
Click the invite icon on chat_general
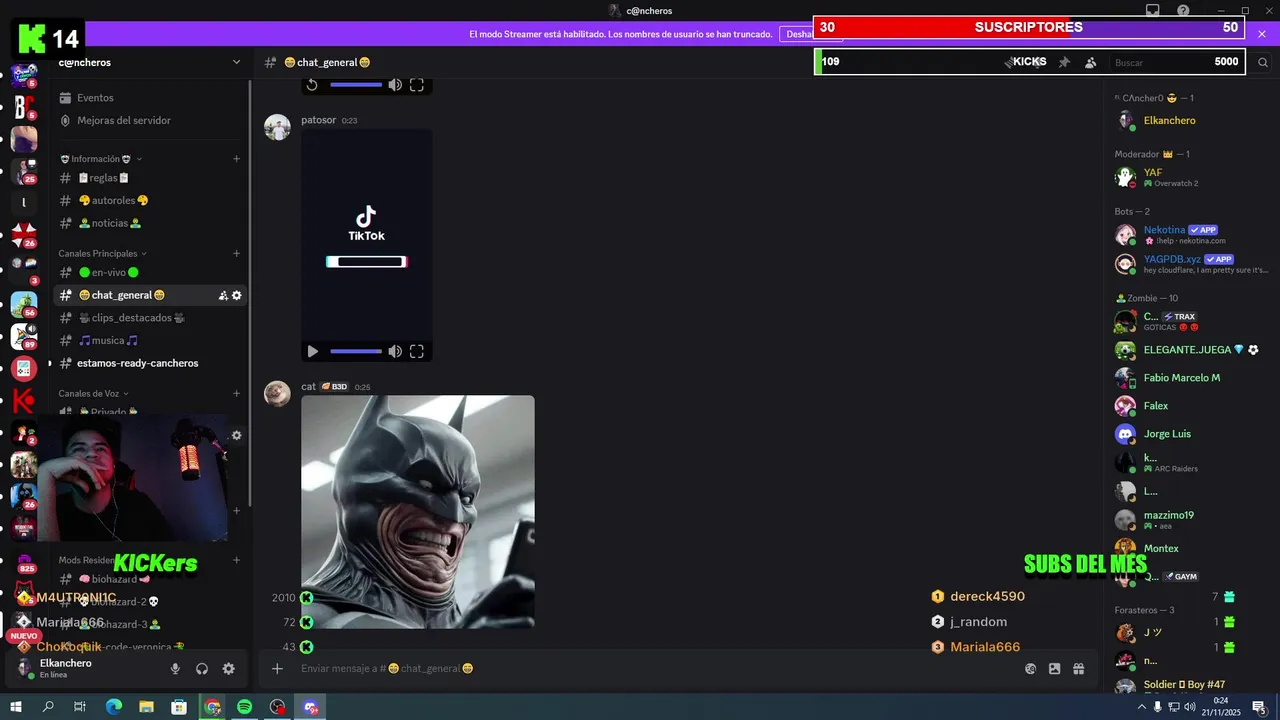(x=223, y=295)
